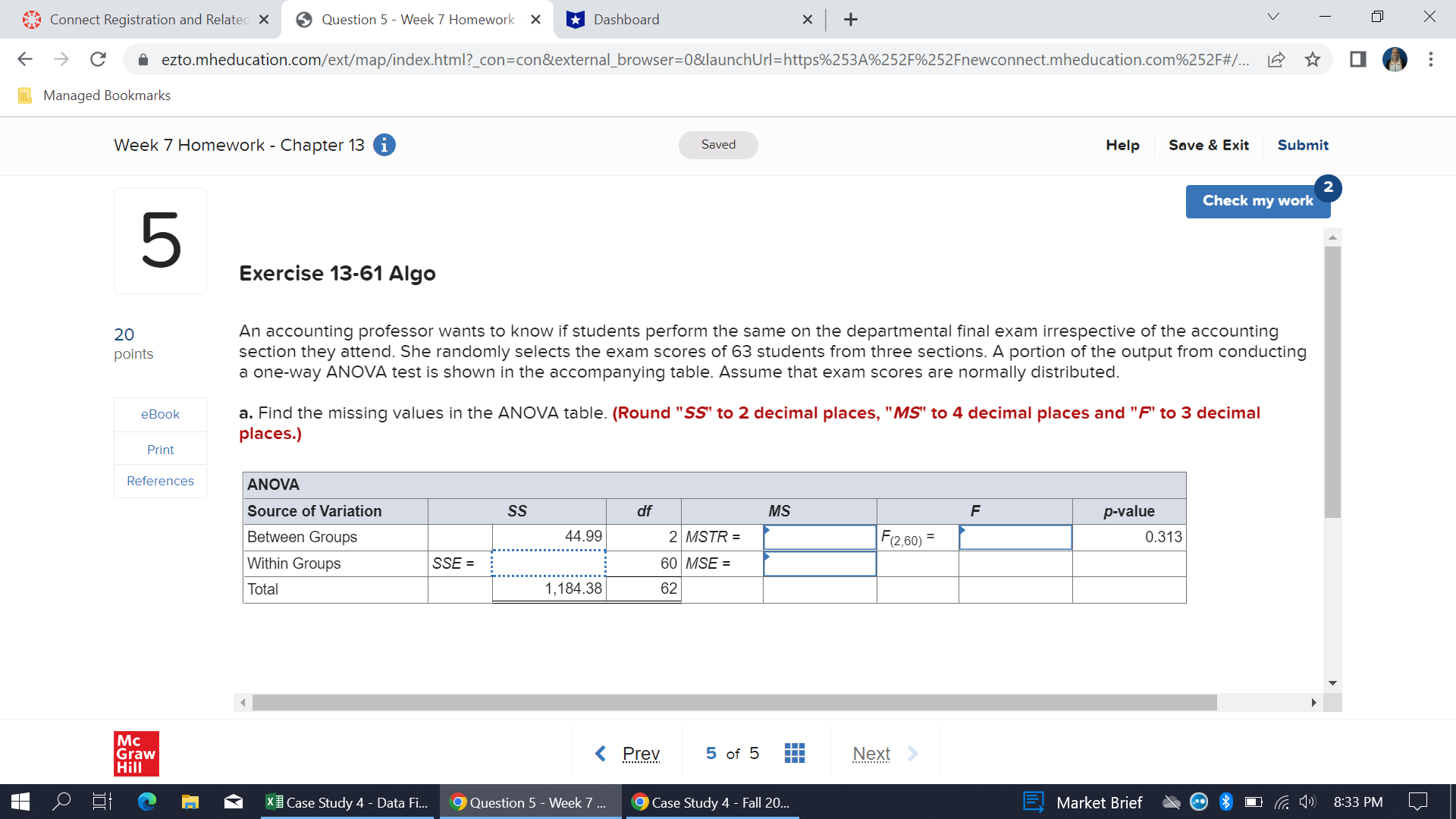This screenshot has width=1456, height=819.
Task: Click the info icon beside Chapter 13
Action: (384, 145)
